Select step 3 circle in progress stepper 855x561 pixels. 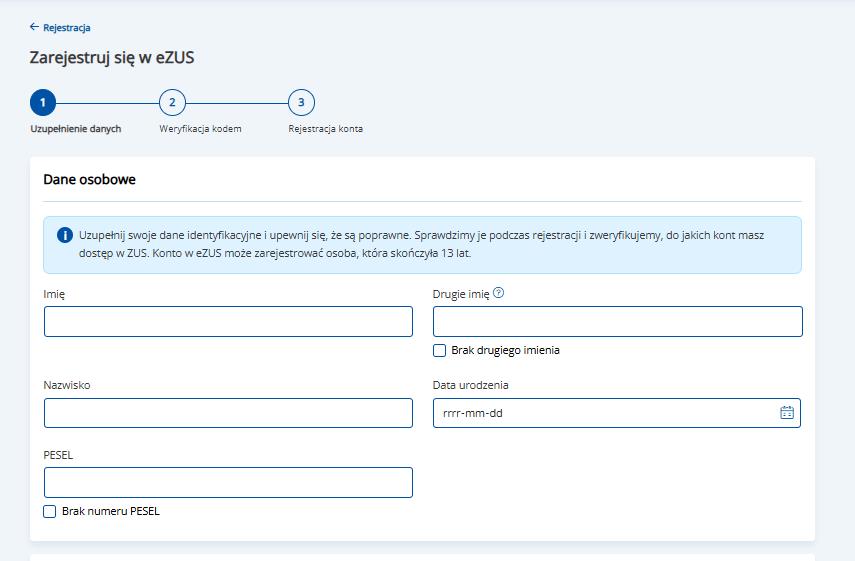(x=301, y=102)
